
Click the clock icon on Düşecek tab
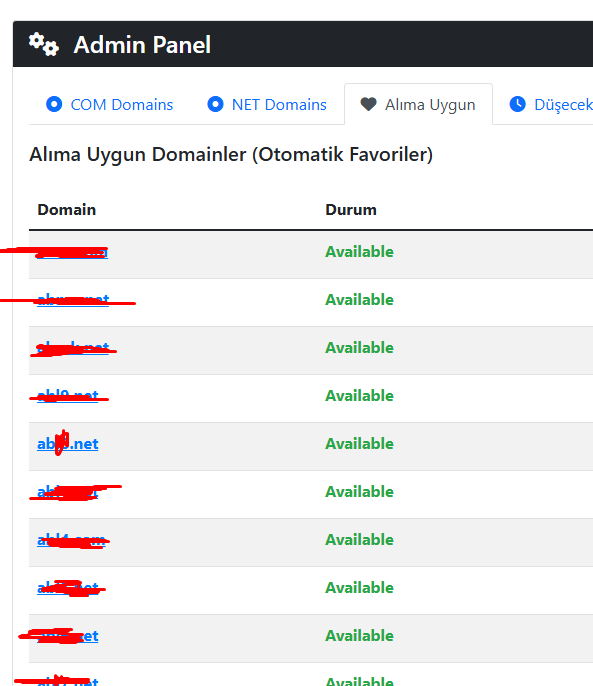coord(518,104)
